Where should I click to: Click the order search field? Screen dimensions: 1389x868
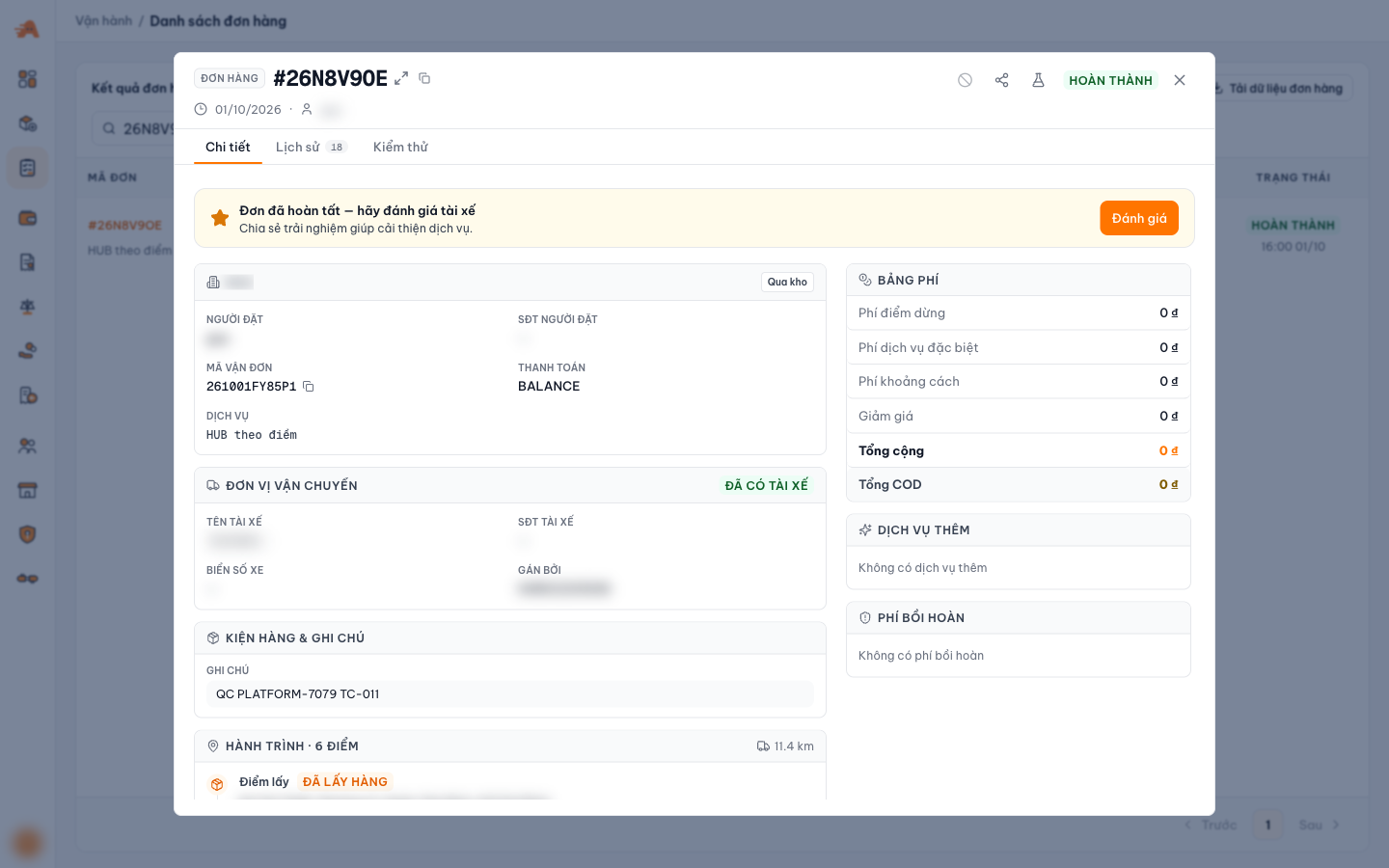coord(135,128)
